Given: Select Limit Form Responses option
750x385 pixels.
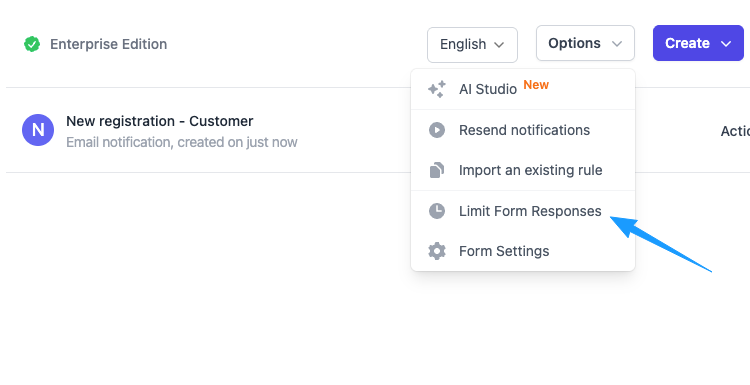Looking at the screenshot, I should (x=523, y=211).
